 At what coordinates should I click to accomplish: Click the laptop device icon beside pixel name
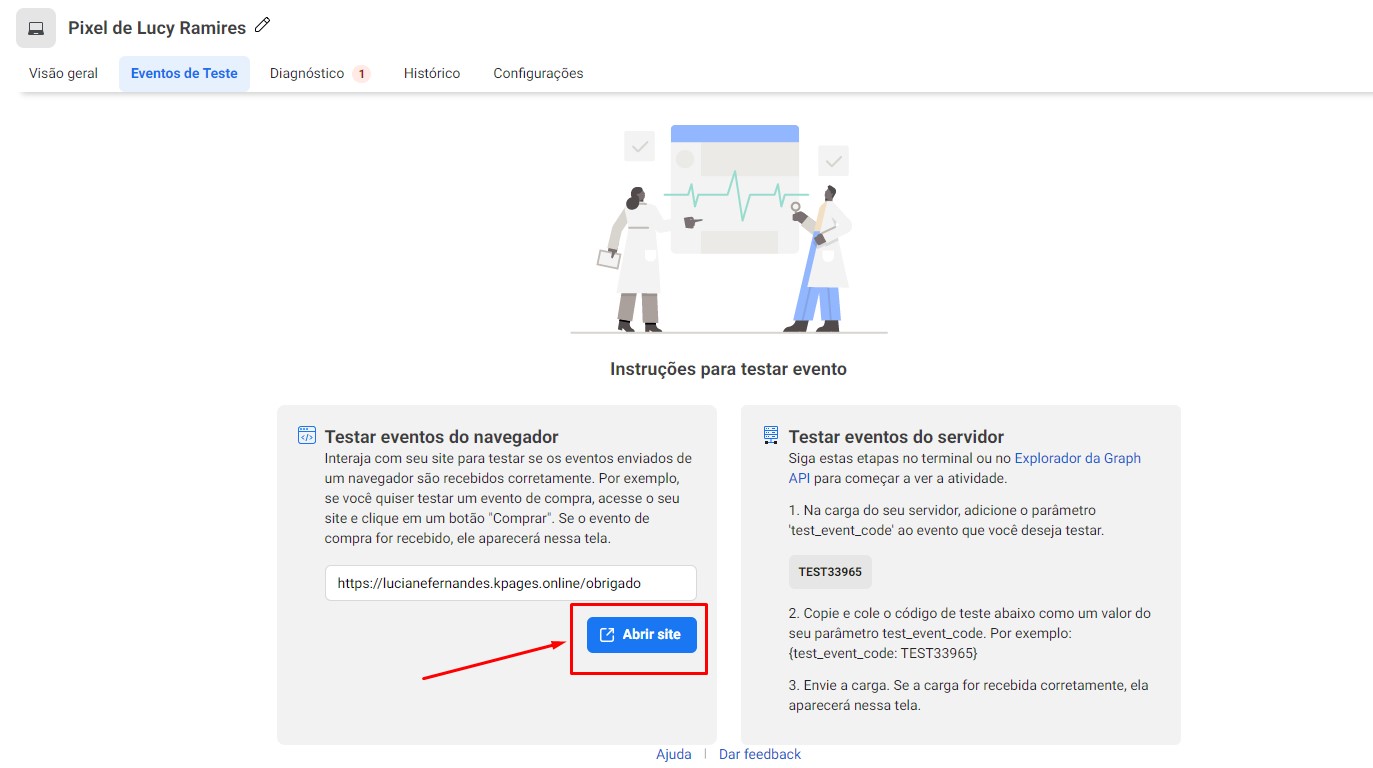click(36, 28)
